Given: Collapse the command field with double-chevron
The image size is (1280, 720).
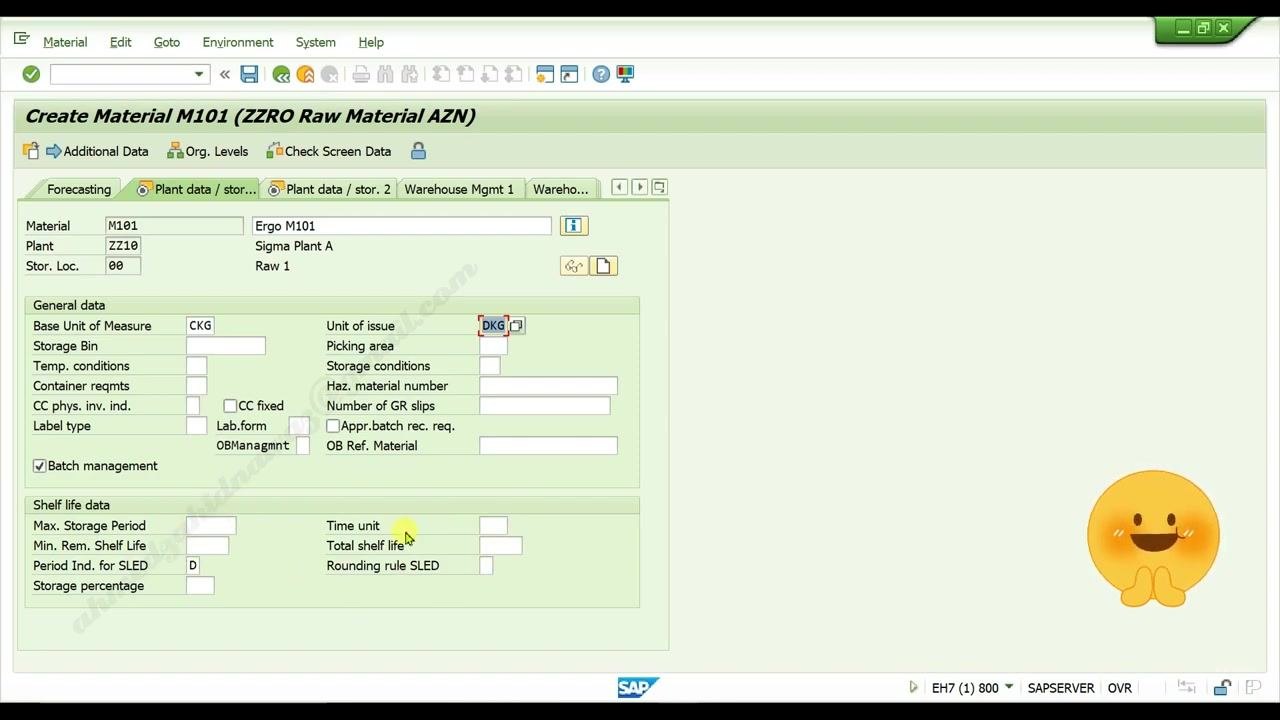Looking at the screenshot, I should click(x=225, y=74).
